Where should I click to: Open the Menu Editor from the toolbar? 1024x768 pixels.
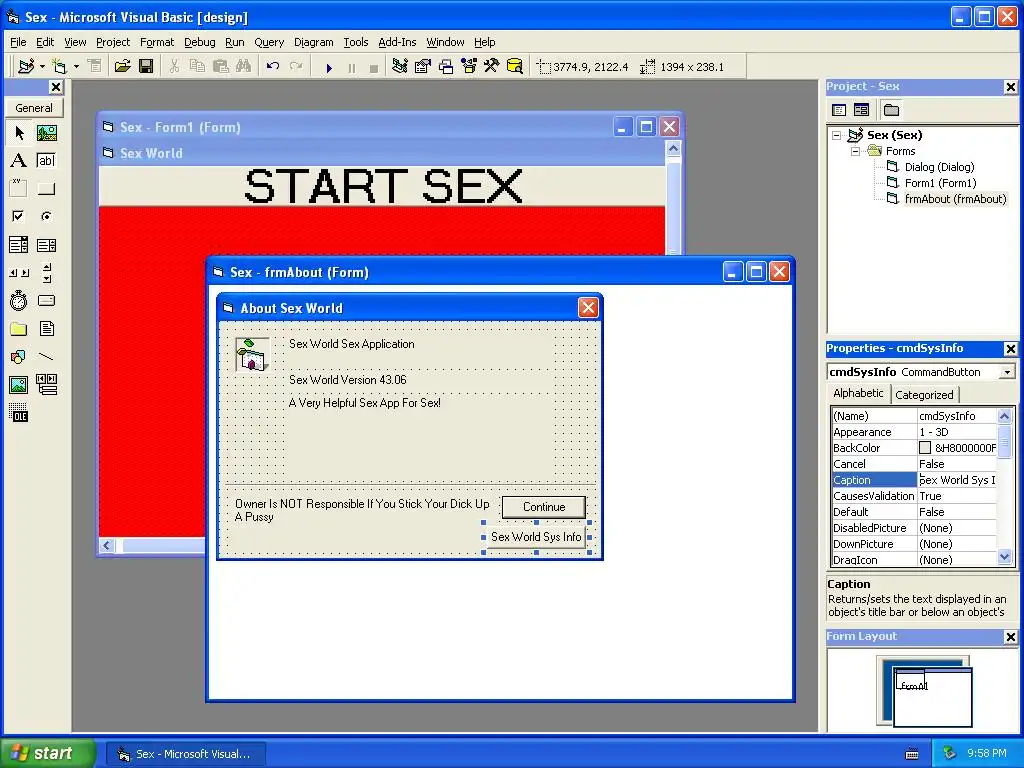[95, 66]
